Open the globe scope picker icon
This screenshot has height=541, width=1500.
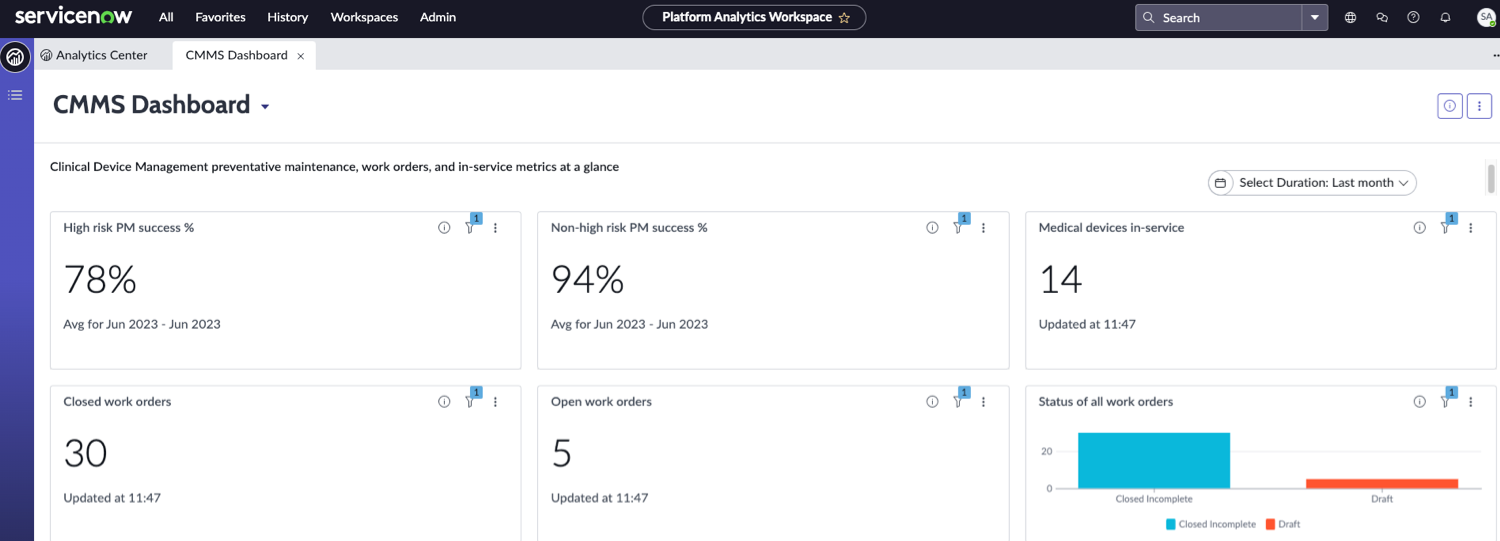(x=1350, y=17)
